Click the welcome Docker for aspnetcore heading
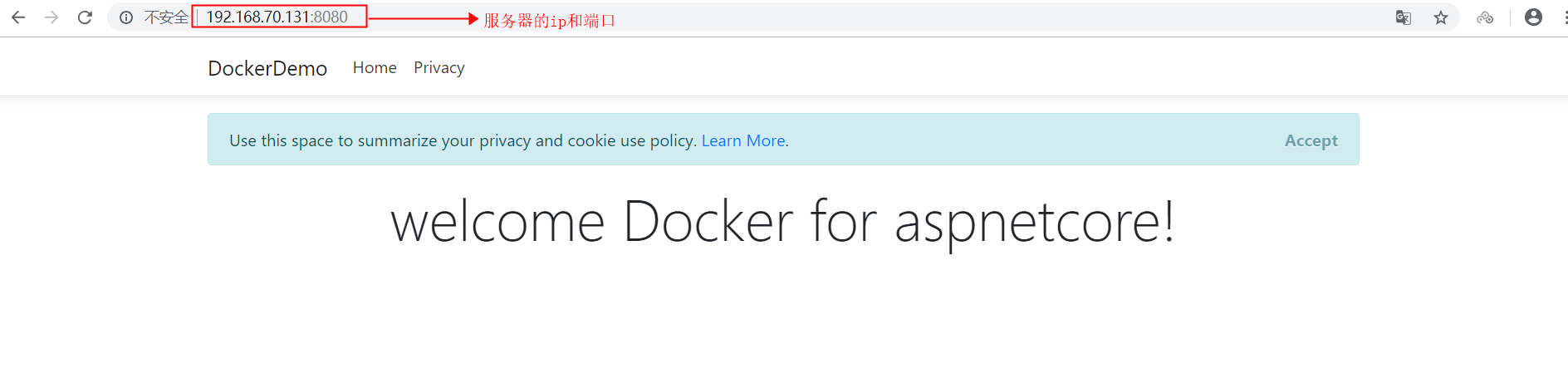This screenshot has width=1568, height=388. [x=783, y=222]
